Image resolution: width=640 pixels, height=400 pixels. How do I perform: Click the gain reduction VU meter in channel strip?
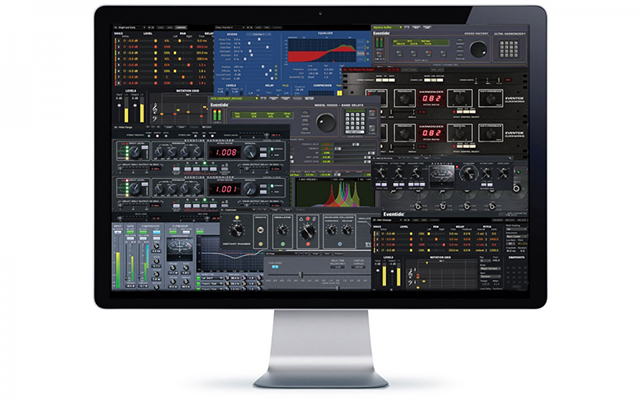click(x=179, y=247)
